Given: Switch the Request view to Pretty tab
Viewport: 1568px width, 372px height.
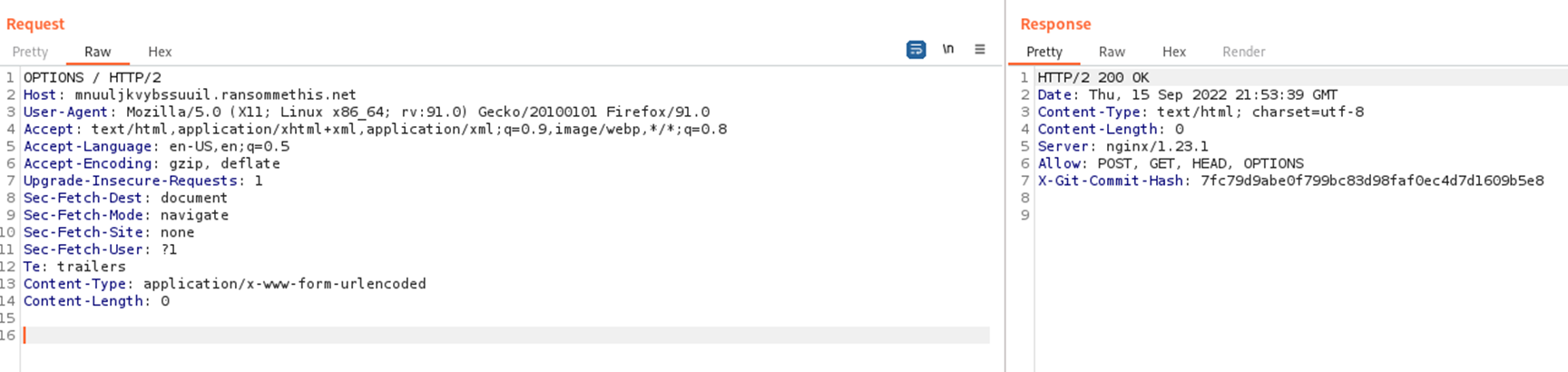Looking at the screenshot, I should coord(30,52).
